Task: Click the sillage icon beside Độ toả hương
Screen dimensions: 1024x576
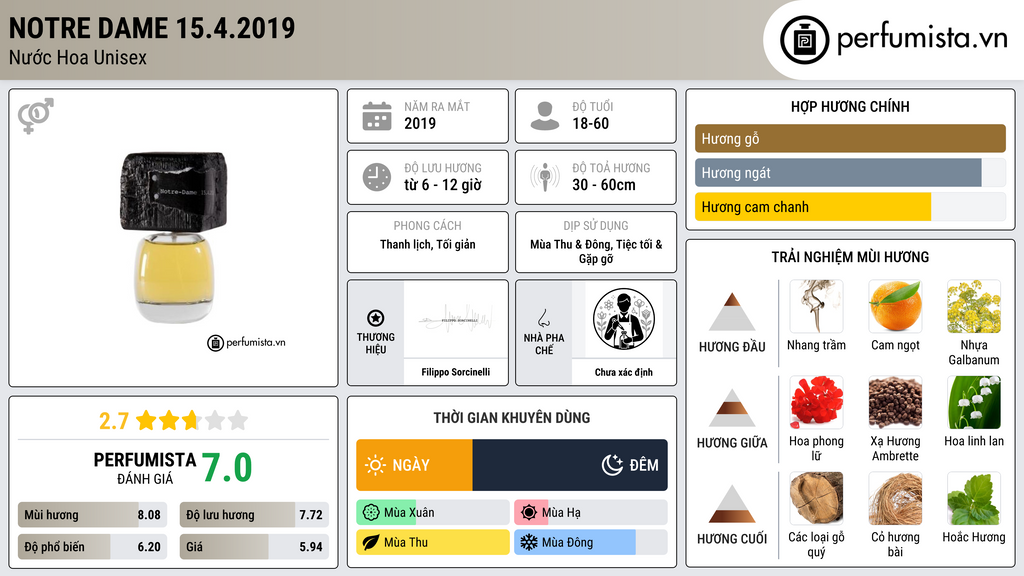Action: pos(545,177)
